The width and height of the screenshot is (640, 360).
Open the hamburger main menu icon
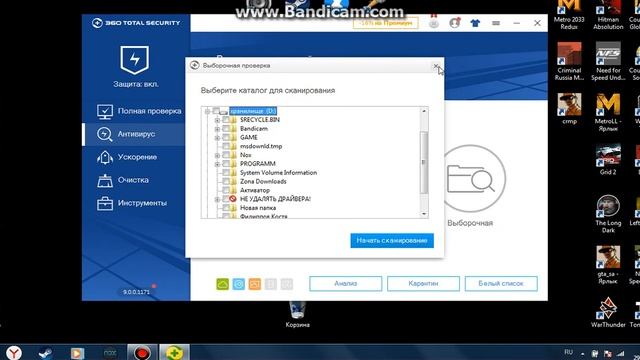pos(496,23)
